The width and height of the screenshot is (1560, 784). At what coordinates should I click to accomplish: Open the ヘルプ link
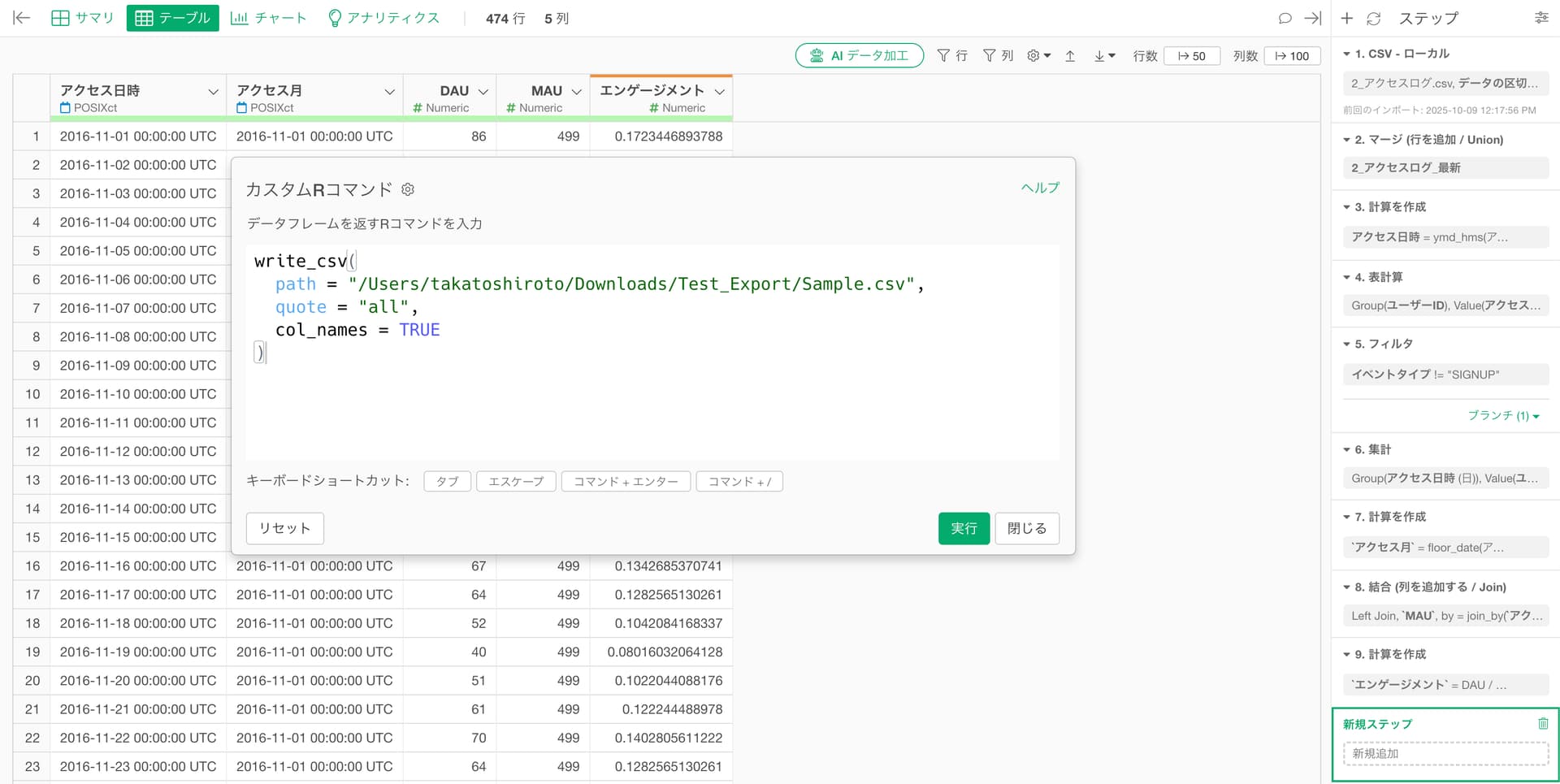coord(1040,188)
